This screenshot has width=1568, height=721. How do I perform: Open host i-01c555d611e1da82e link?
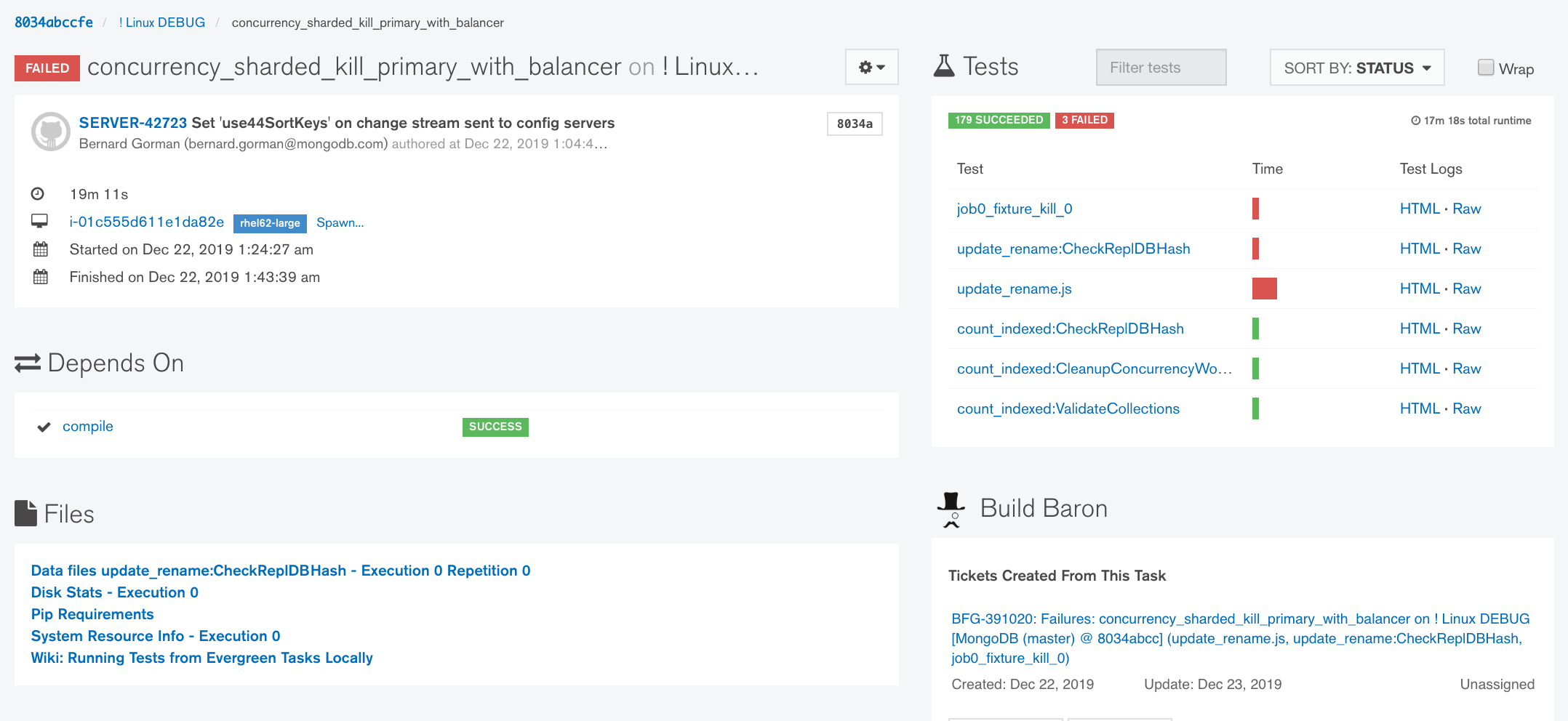coord(147,222)
